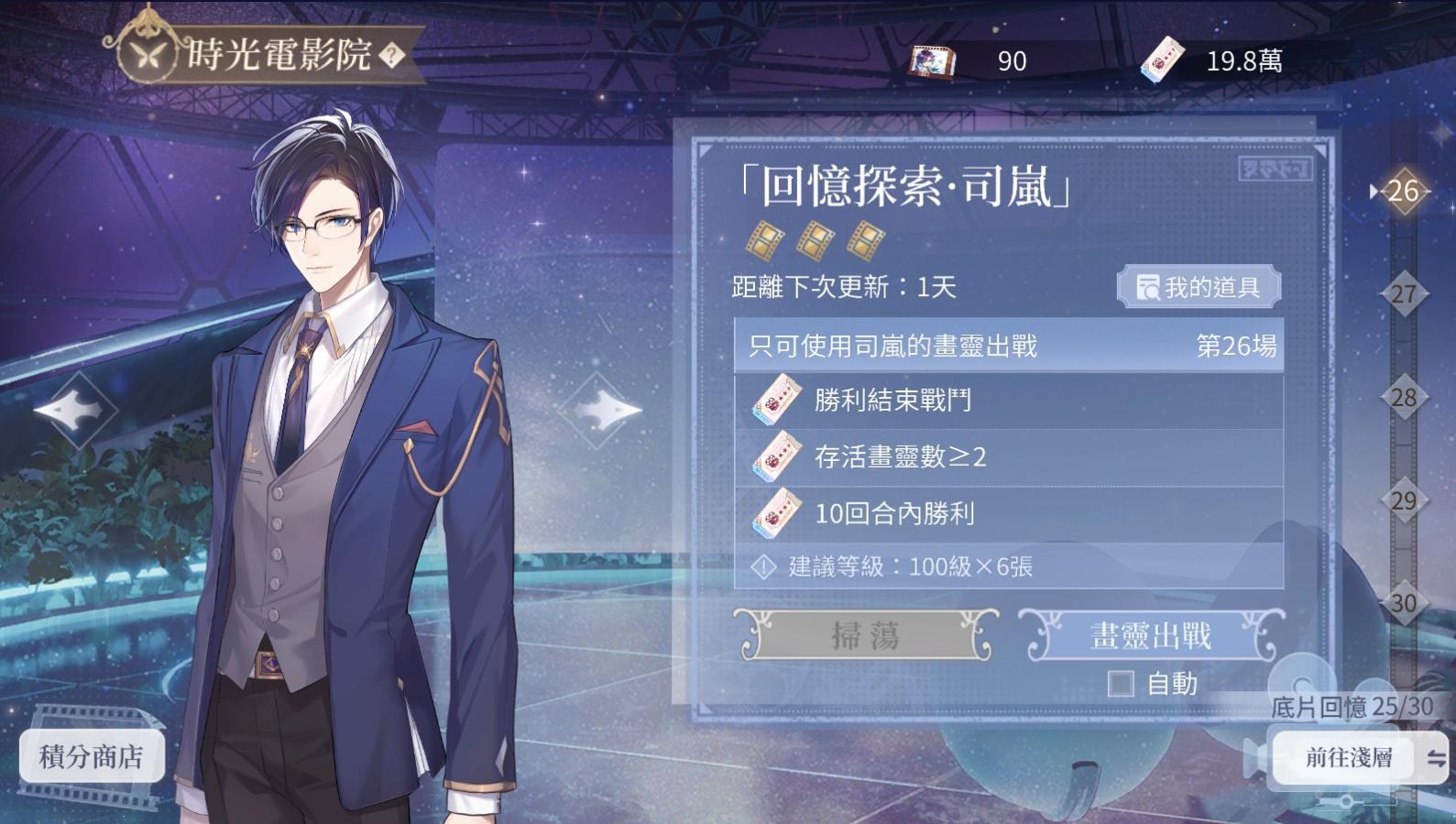Image resolution: width=1456 pixels, height=824 pixels.
Task: Select stage 28 on the level track
Action: click(x=1404, y=398)
